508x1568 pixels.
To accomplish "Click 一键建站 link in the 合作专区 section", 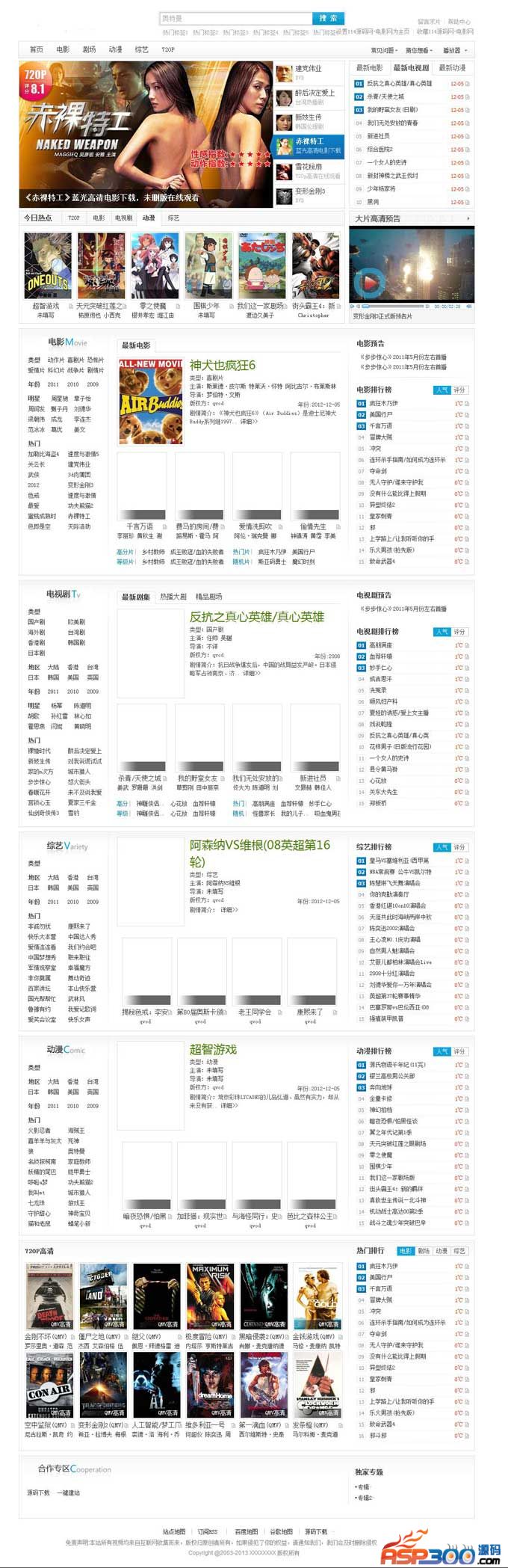I will click(68, 1492).
